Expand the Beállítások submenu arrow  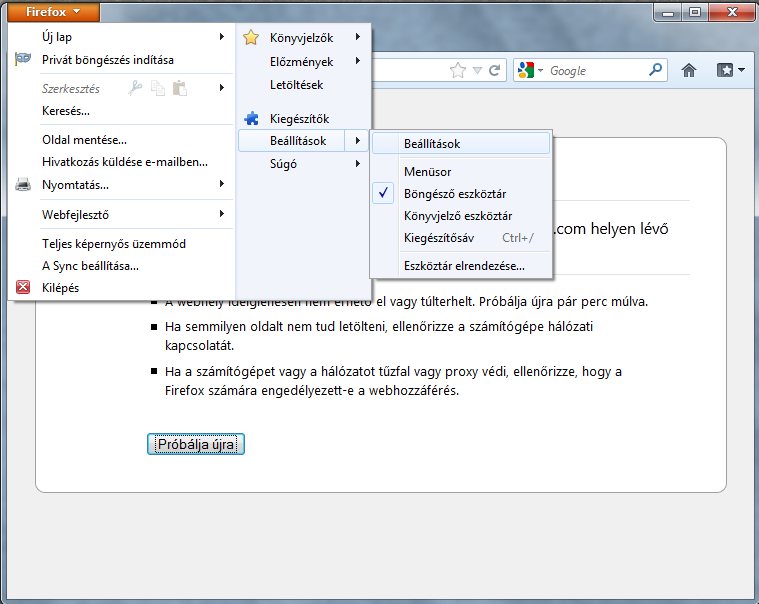point(358,141)
